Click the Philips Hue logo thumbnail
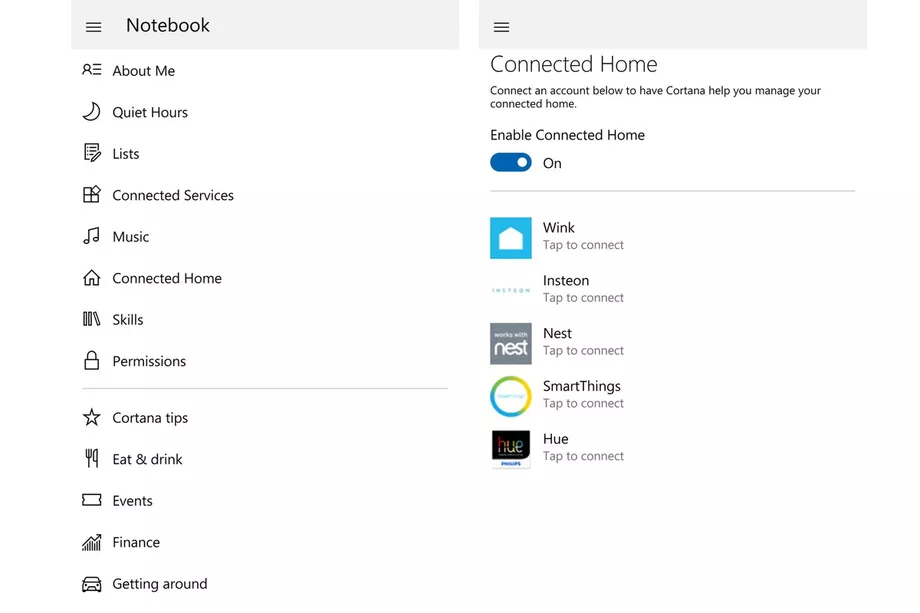This screenshot has width=920, height=613. (x=511, y=449)
